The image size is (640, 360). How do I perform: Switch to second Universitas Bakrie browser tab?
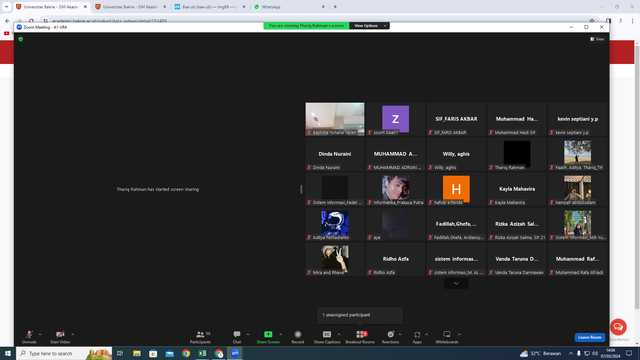[x=130, y=7]
